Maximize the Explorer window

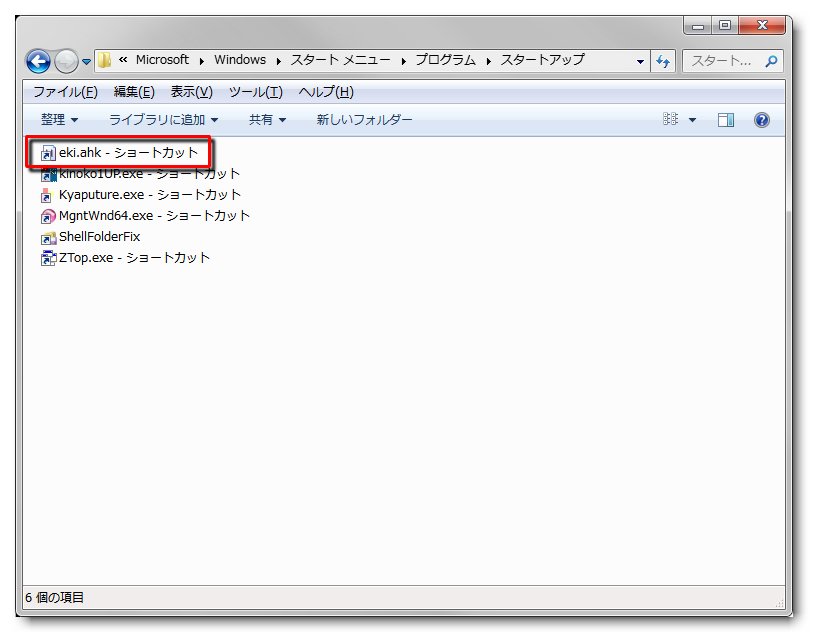coord(725,26)
